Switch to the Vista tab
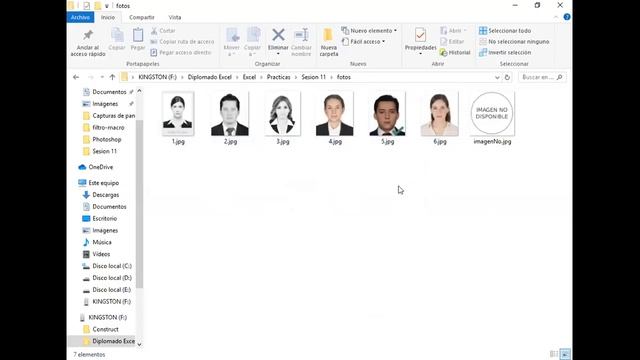 (175, 17)
